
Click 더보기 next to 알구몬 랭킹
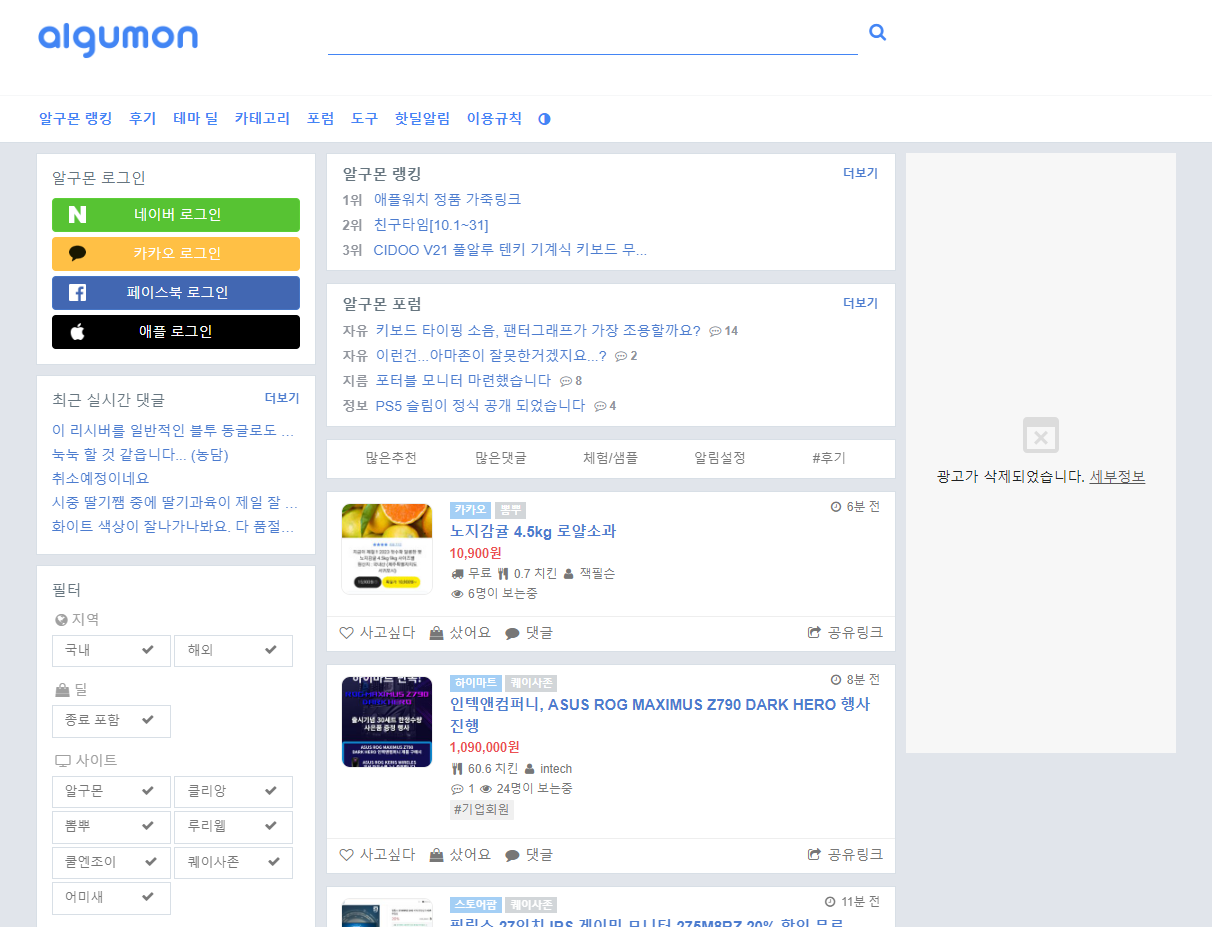(x=860, y=172)
